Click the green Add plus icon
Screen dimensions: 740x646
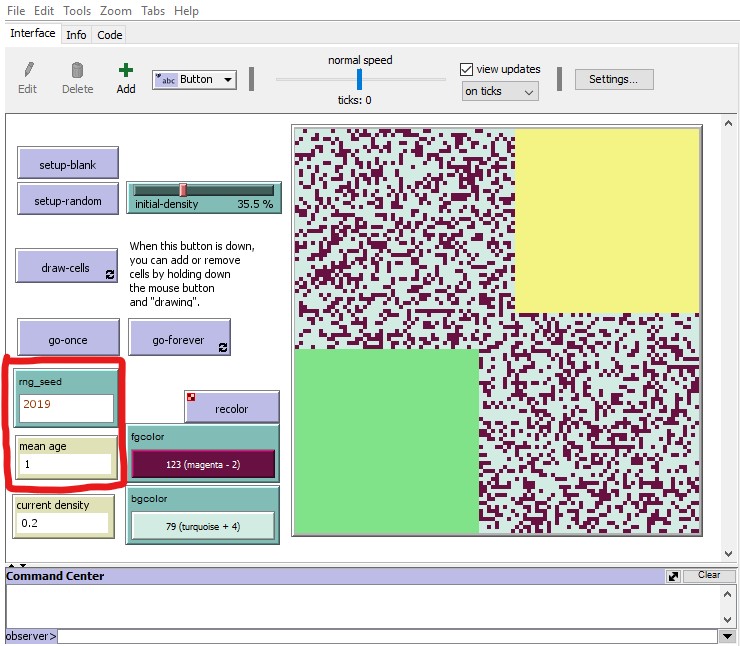pyautogui.click(x=126, y=70)
